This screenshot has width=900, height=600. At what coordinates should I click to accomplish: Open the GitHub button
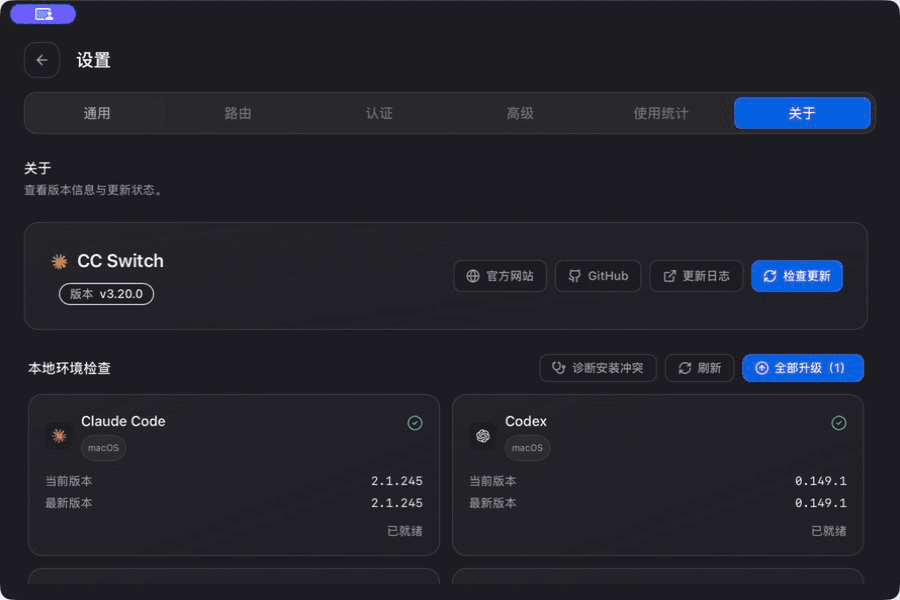(x=598, y=276)
